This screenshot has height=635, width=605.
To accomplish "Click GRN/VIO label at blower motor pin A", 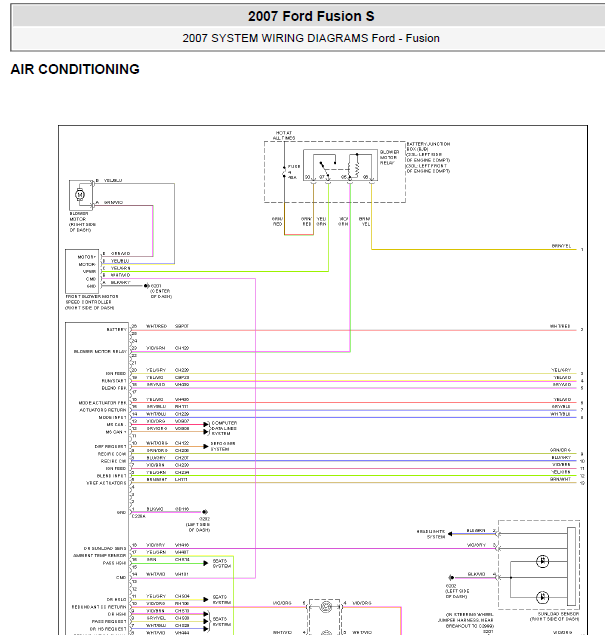I will (x=113, y=202).
